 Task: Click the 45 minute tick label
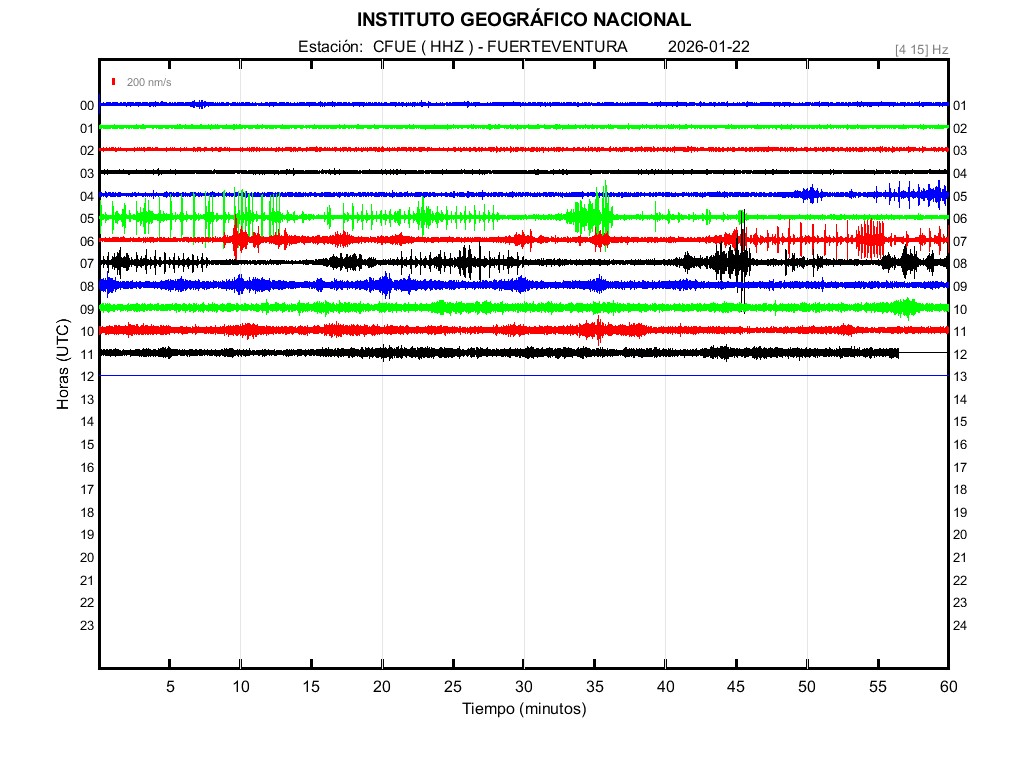pos(735,687)
